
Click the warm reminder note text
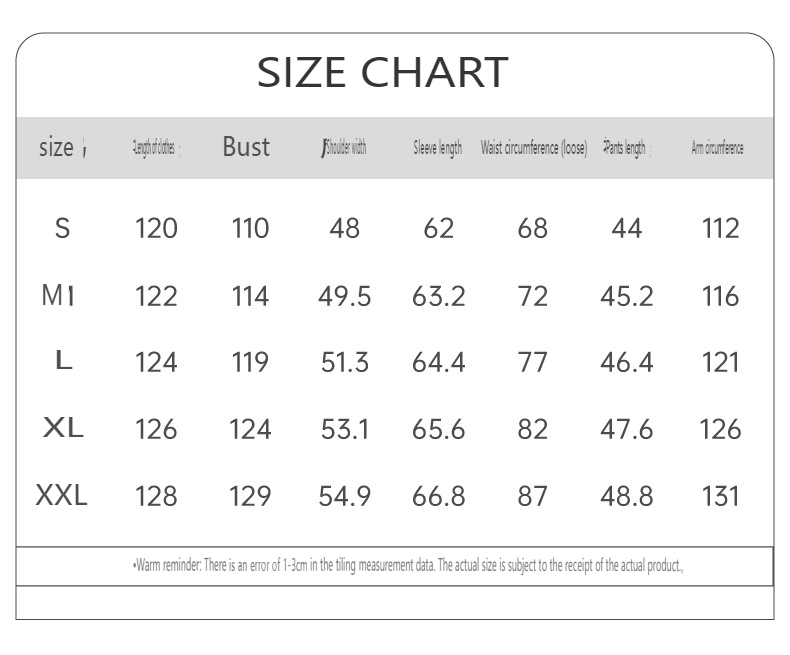coord(408,565)
